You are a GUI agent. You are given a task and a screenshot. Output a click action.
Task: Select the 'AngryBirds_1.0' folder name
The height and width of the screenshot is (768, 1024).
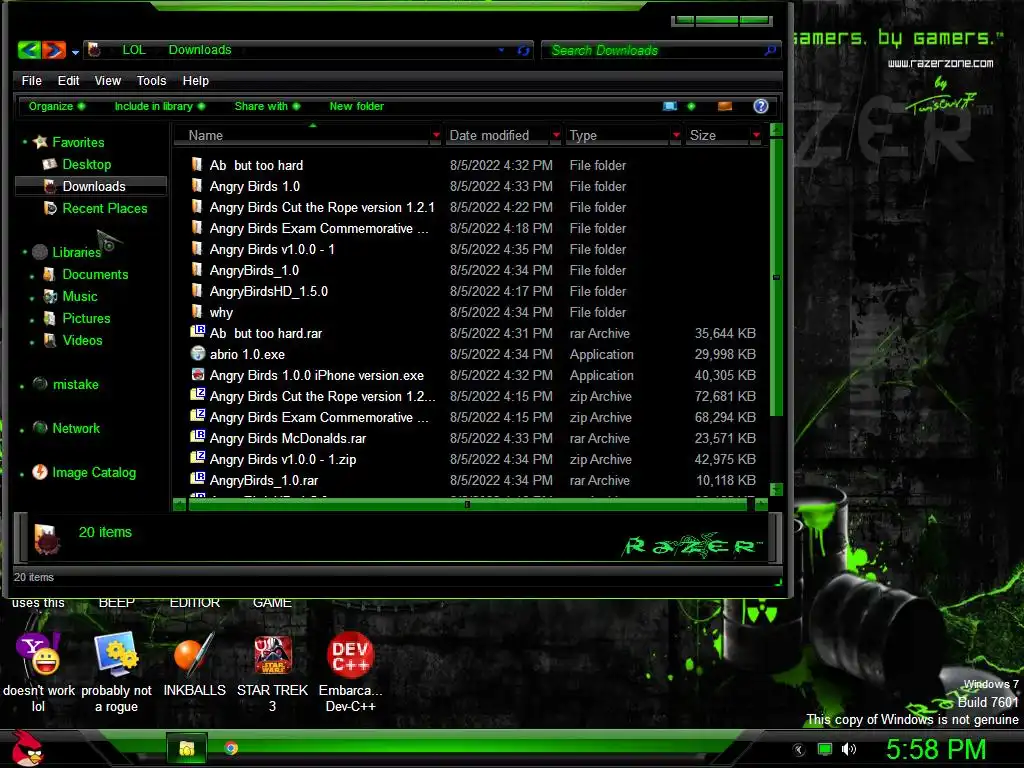(x=254, y=270)
